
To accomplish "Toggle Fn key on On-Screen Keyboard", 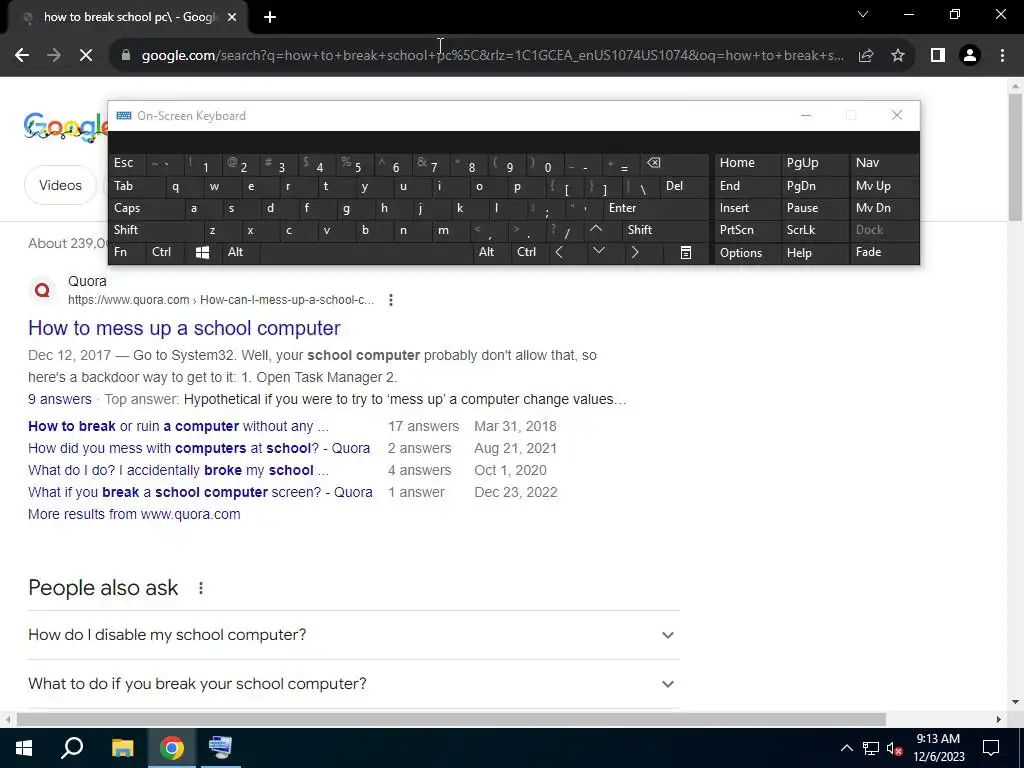I will 127,252.
